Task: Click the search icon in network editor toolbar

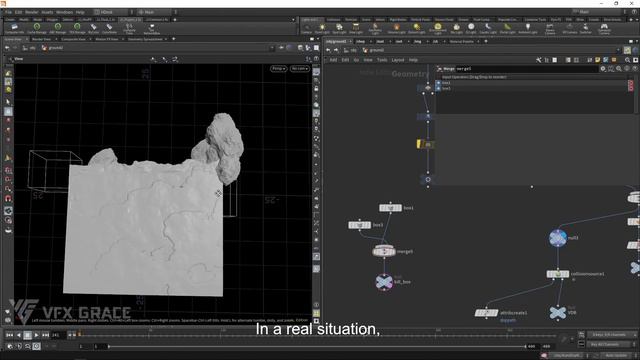Action: pyautogui.click(x=627, y=60)
